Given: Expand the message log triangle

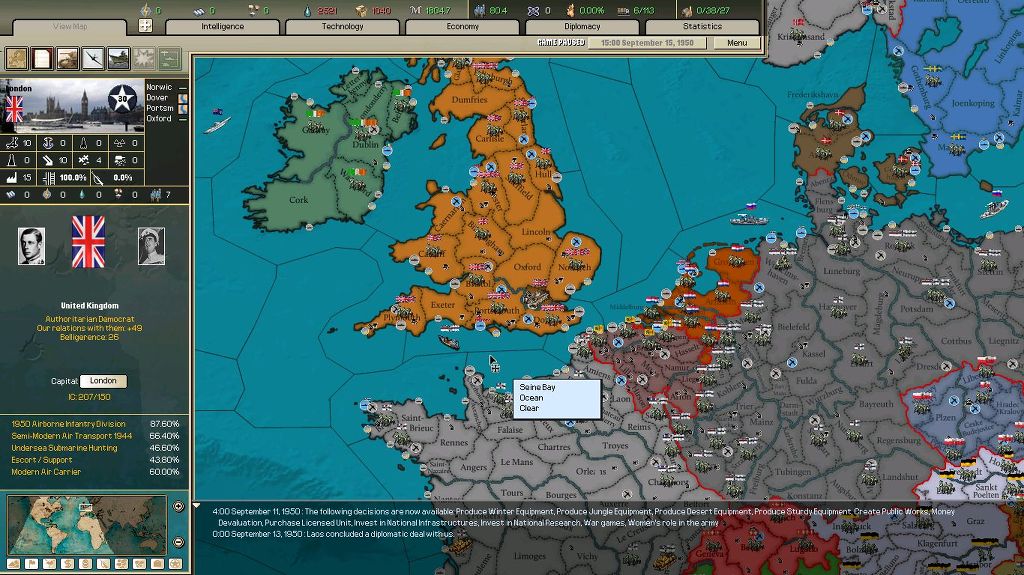Looking at the screenshot, I should [197, 505].
